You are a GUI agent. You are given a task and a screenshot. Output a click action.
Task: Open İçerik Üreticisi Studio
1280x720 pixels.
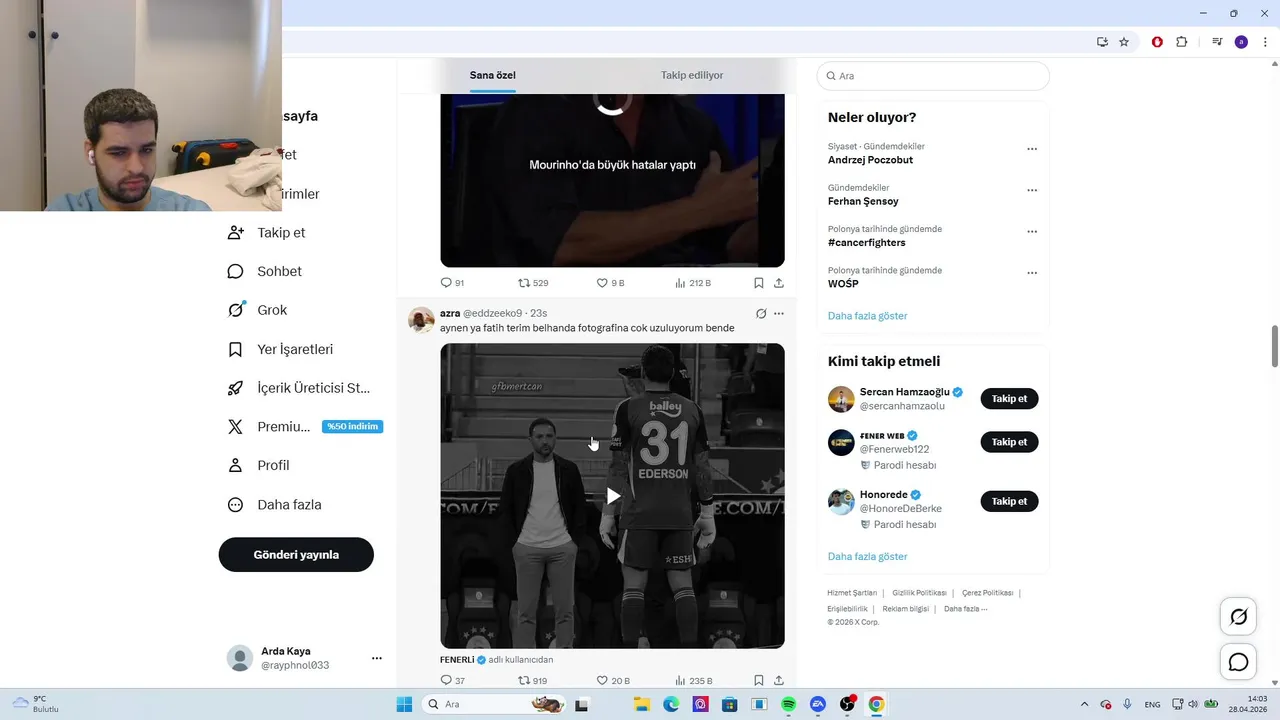coord(299,388)
